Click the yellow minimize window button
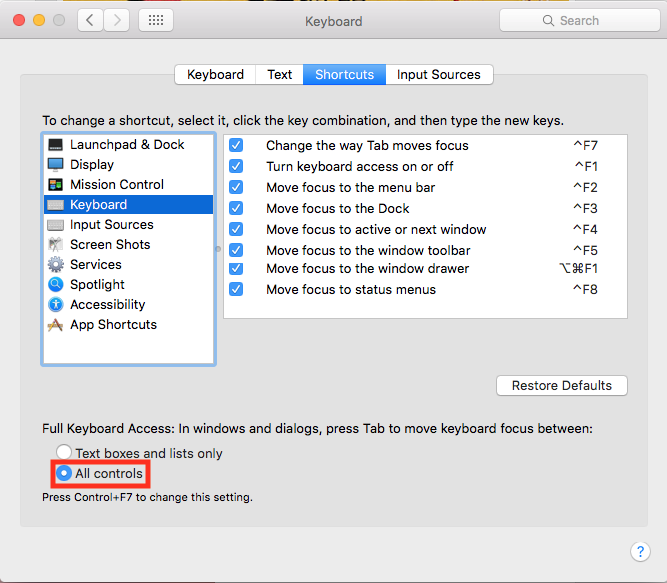This screenshot has height=583, width=667. tap(39, 20)
